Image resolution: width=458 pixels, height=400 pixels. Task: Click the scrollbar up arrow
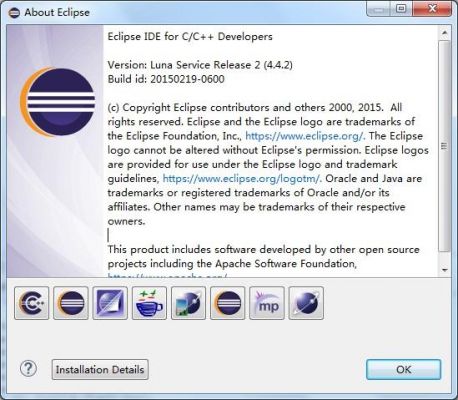(x=444, y=33)
